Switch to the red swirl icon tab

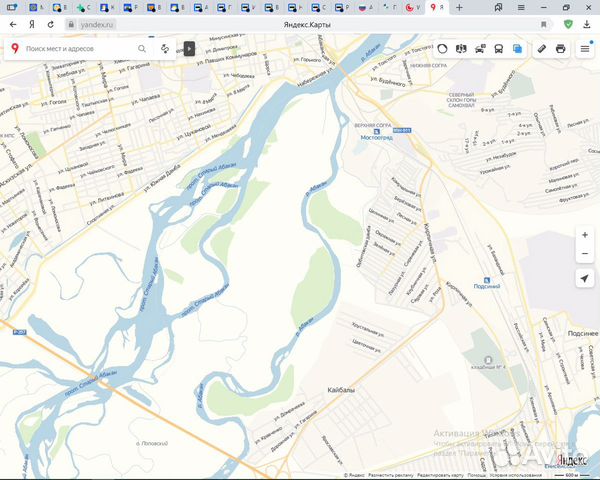pyautogui.click(x=412, y=7)
